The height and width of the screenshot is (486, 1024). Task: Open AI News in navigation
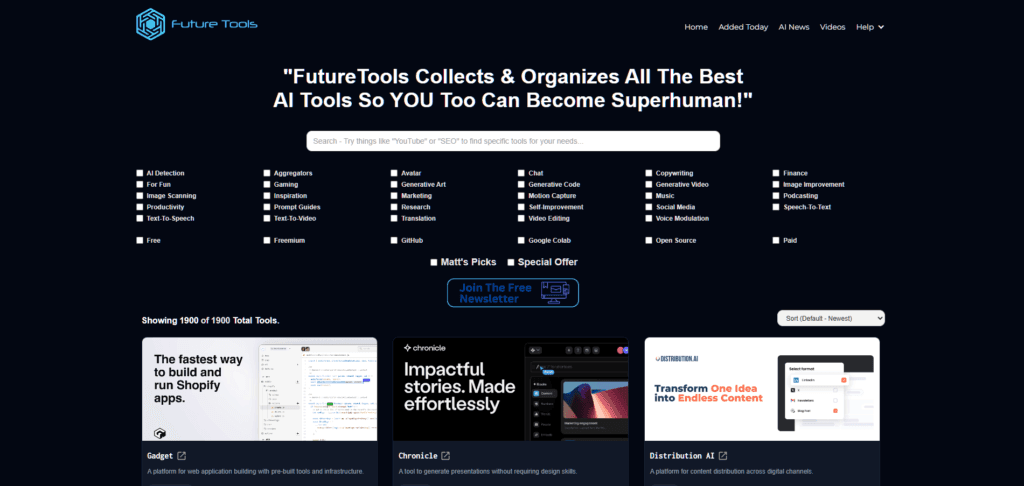coord(794,27)
